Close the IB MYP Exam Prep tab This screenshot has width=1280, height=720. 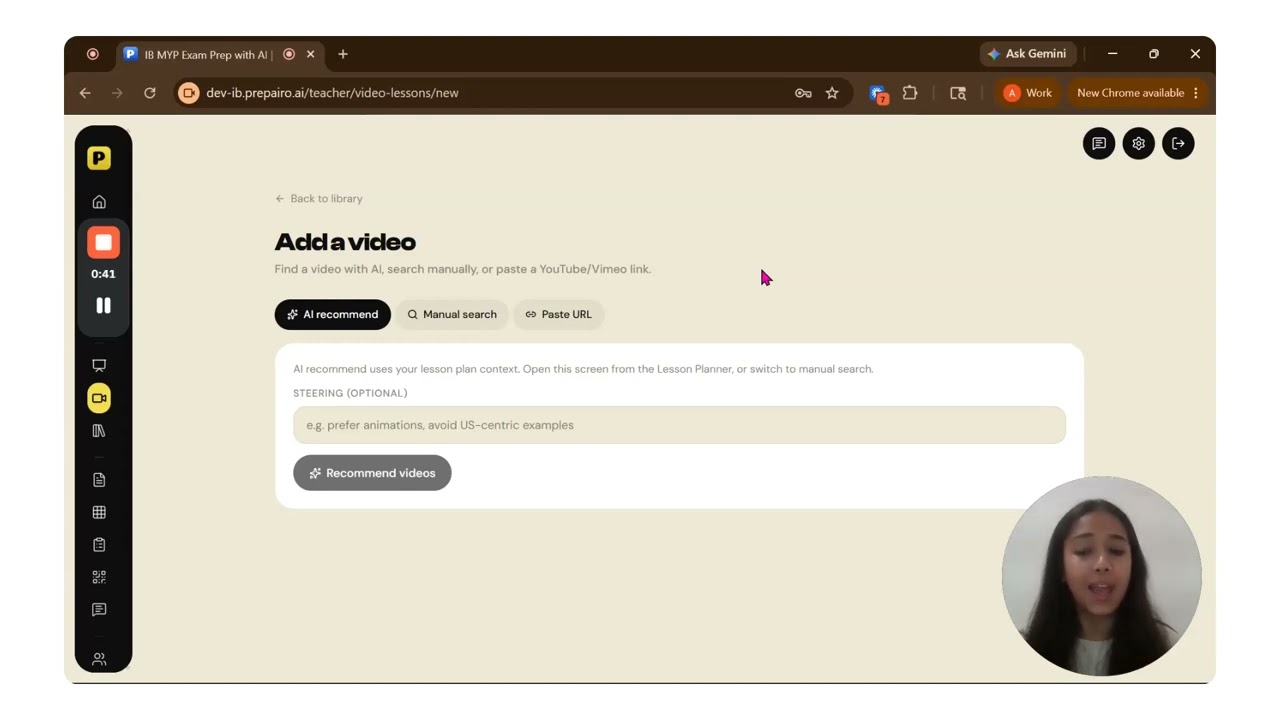click(310, 54)
